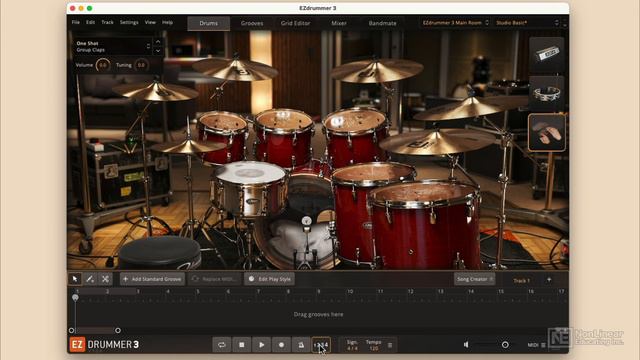
Task: Open the Grid Editor tab
Action: 296,23
